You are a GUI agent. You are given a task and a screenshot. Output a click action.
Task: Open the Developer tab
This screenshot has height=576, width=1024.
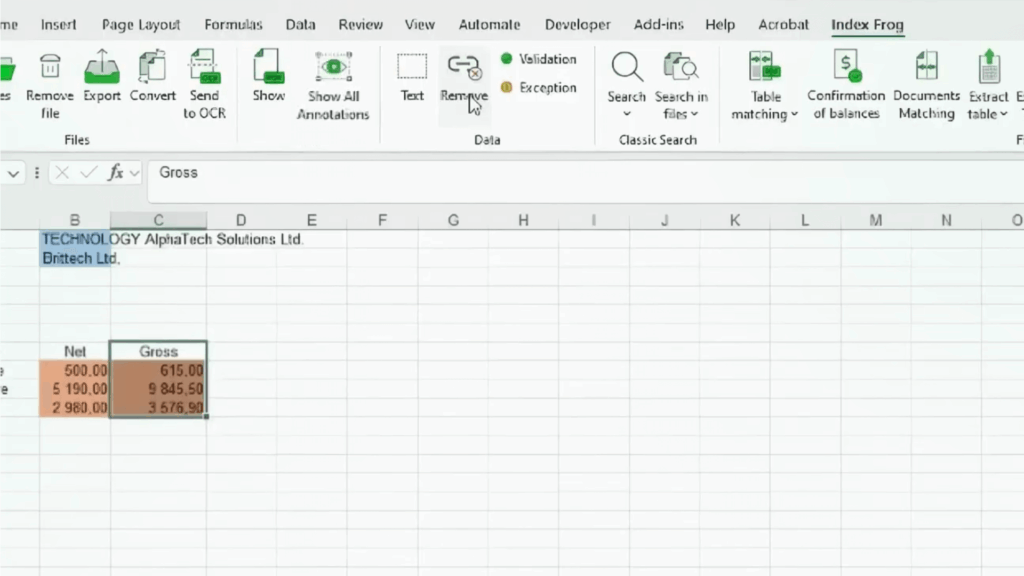577,24
